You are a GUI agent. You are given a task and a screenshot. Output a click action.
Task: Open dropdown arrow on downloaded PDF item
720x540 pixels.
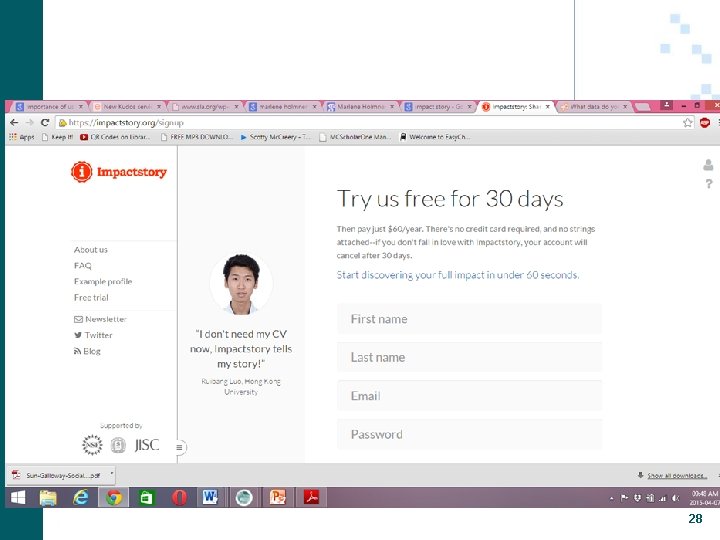[x=112, y=474]
